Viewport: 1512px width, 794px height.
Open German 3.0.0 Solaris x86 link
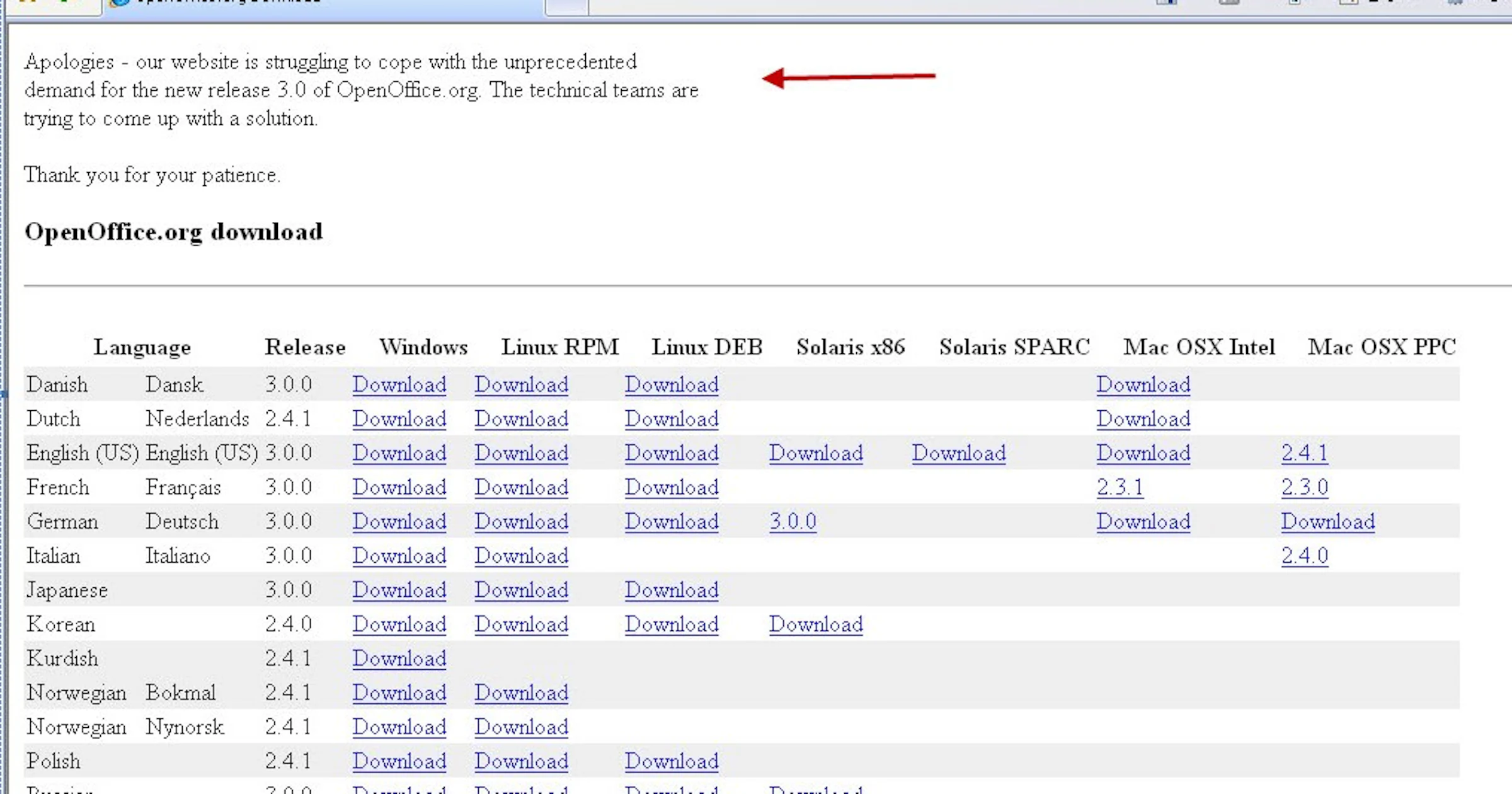click(x=793, y=522)
